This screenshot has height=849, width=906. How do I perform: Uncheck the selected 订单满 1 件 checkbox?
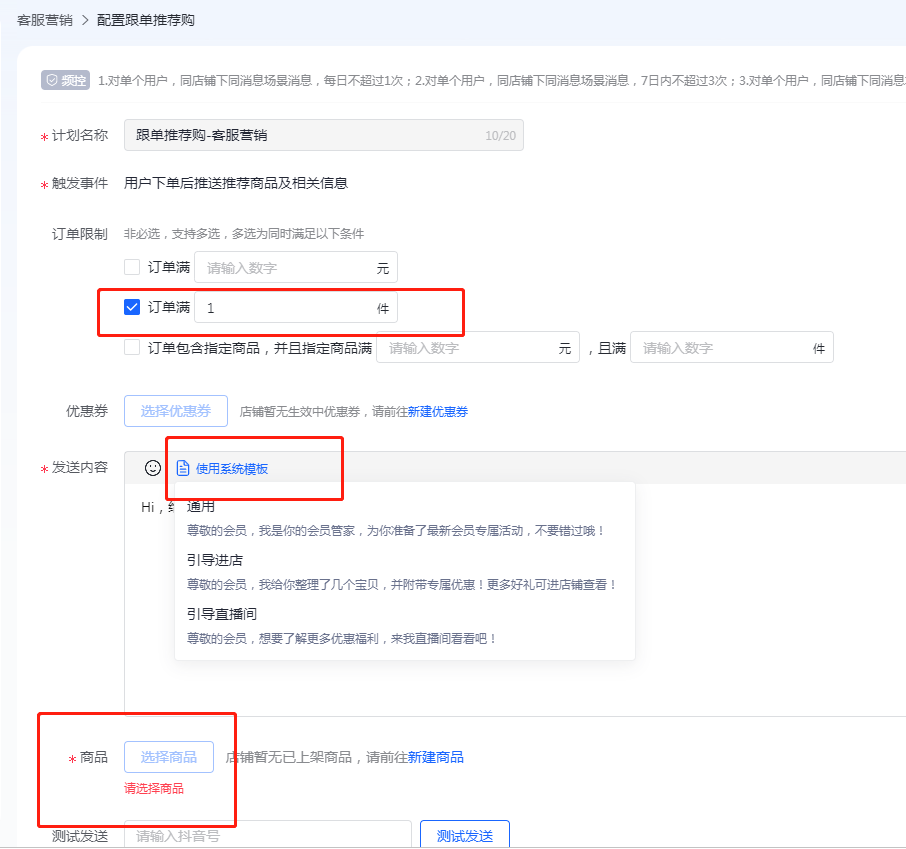coord(130,307)
